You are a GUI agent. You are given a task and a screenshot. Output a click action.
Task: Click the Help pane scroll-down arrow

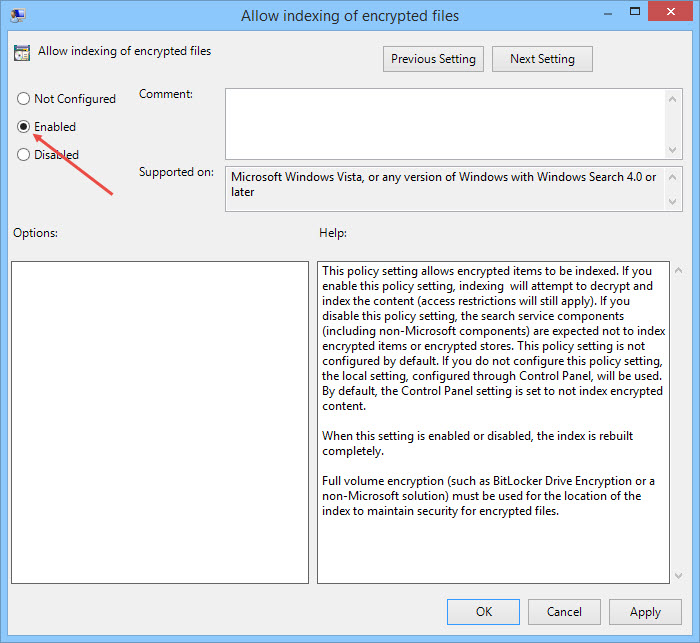click(x=679, y=576)
